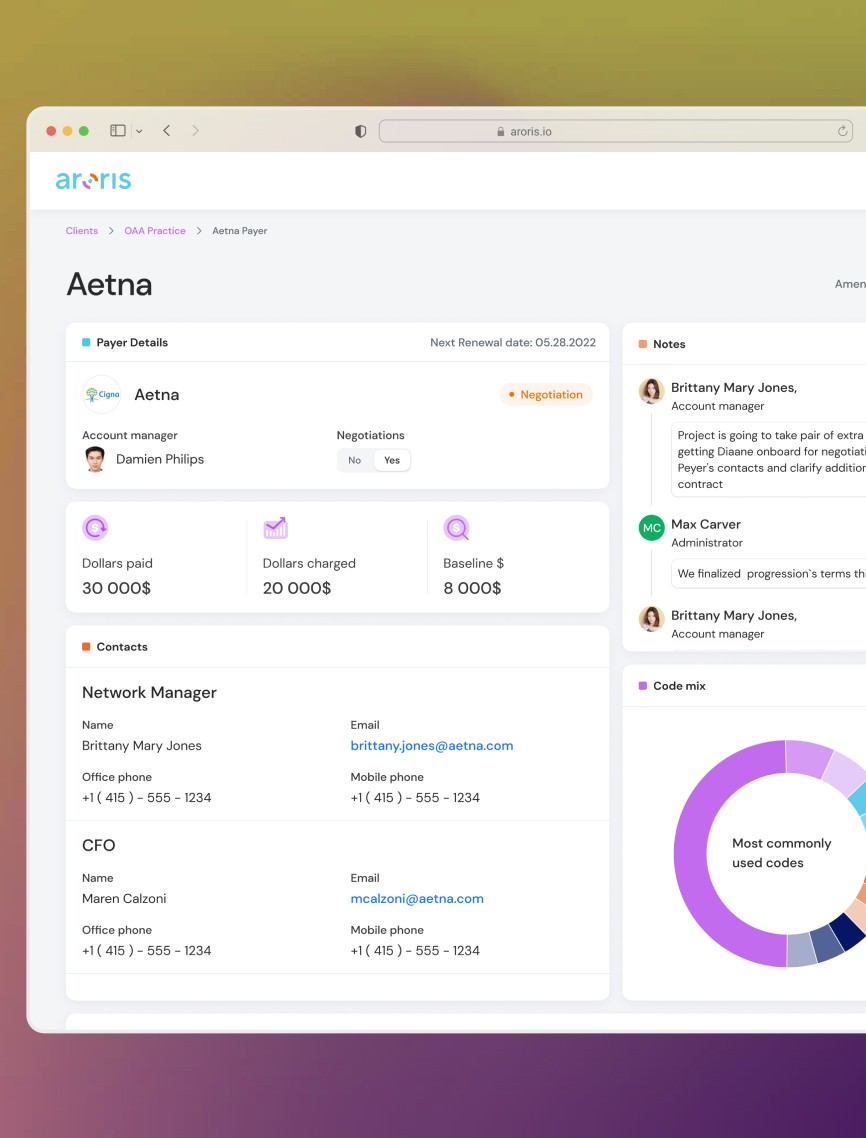This screenshot has height=1138, width=866.
Task: Open the note 'We finalized progression`s terms'
Action: (x=769, y=573)
